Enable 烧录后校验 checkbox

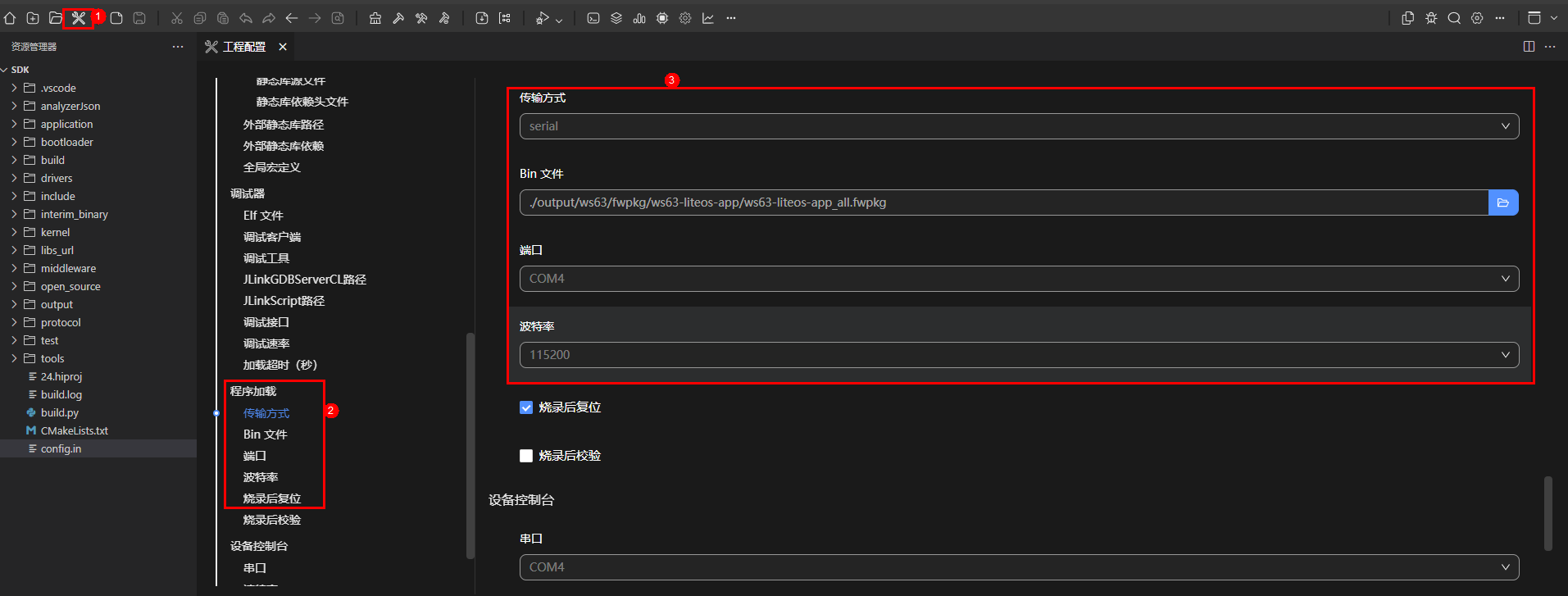(x=526, y=456)
